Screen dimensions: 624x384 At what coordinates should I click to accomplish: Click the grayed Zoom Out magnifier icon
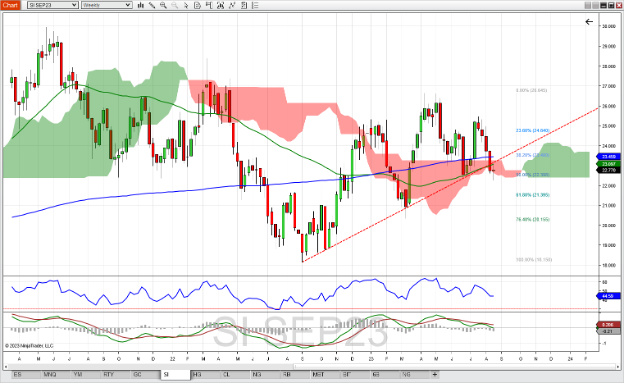174,5
